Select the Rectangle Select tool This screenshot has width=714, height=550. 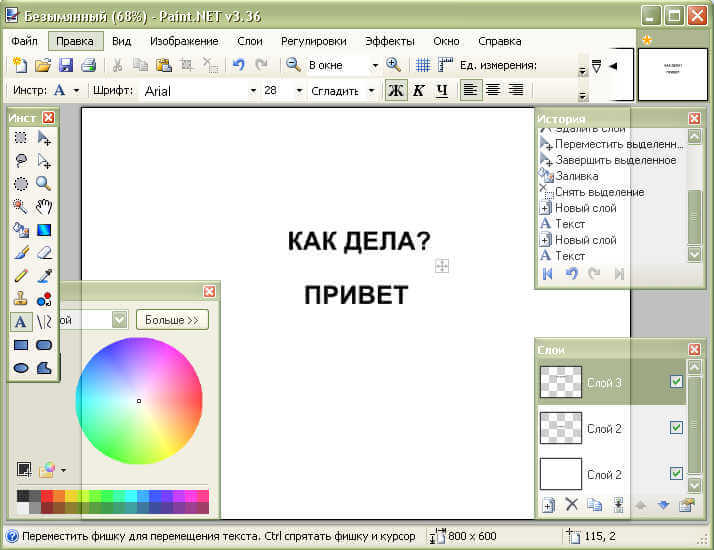pyautogui.click(x=20, y=138)
